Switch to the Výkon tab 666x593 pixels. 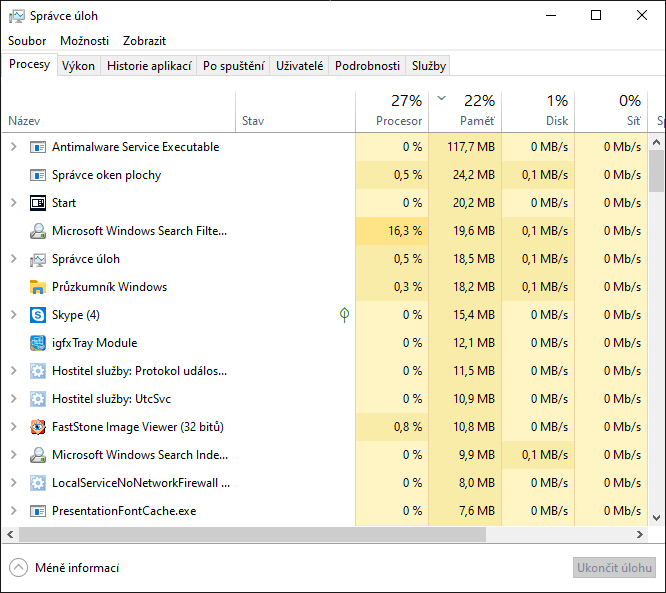coord(78,66)
